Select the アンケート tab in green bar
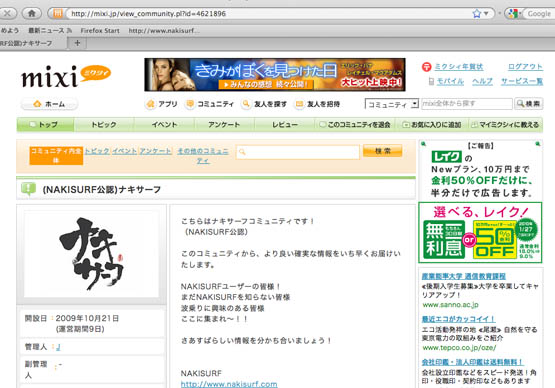 tap(224, 125)
